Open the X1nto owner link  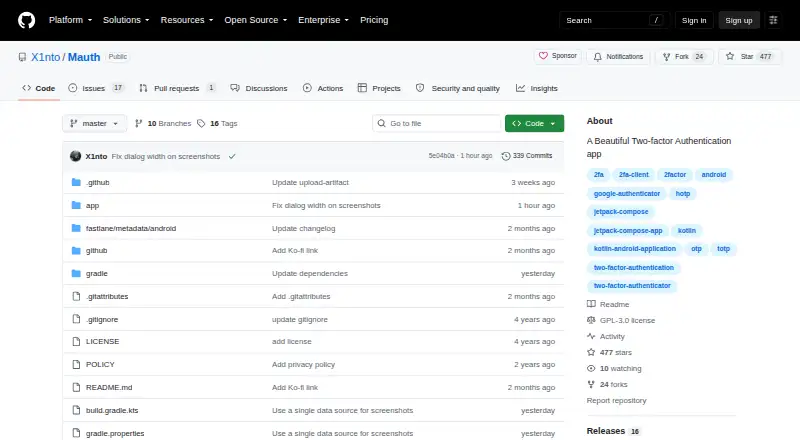click(x=45, y=57)
